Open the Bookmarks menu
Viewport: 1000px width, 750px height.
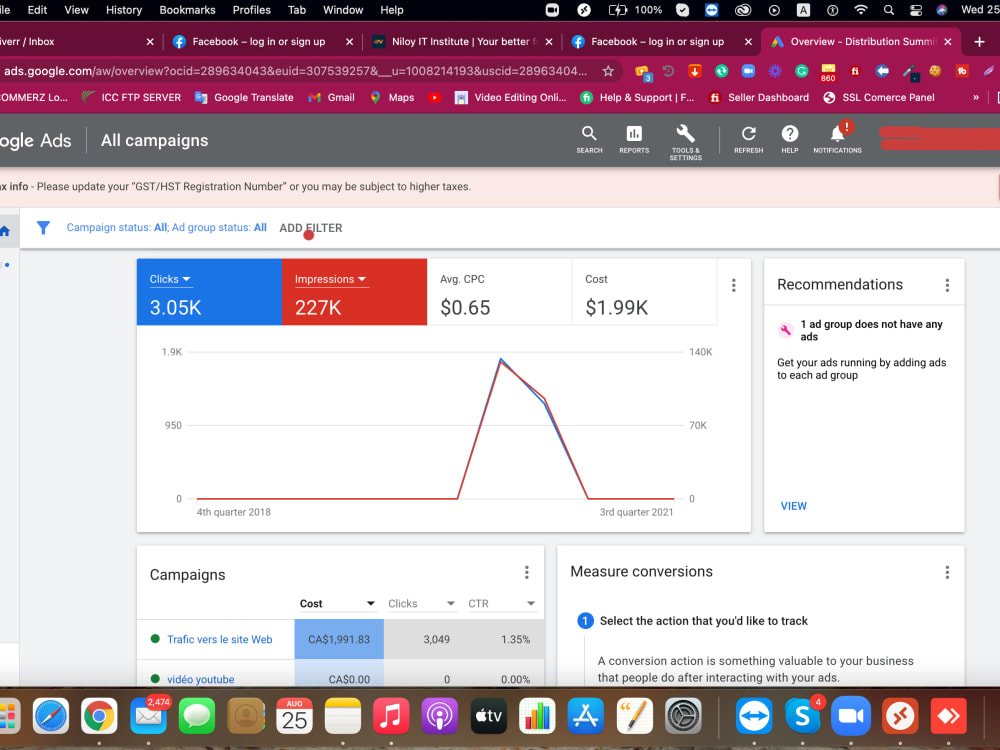pos(187,10)
